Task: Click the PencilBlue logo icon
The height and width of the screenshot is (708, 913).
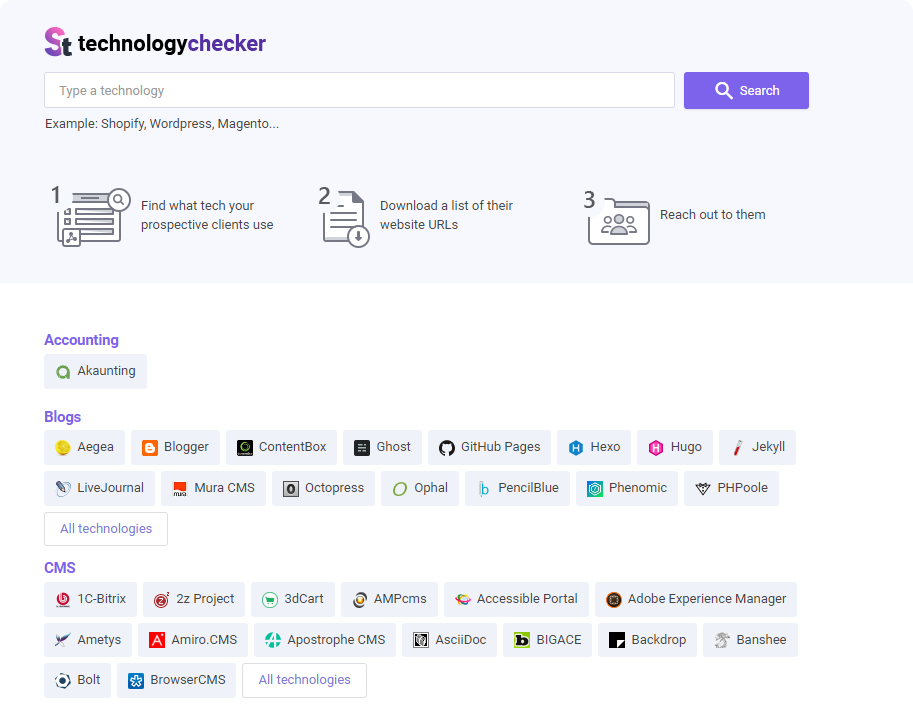Action: pos(484,488)
